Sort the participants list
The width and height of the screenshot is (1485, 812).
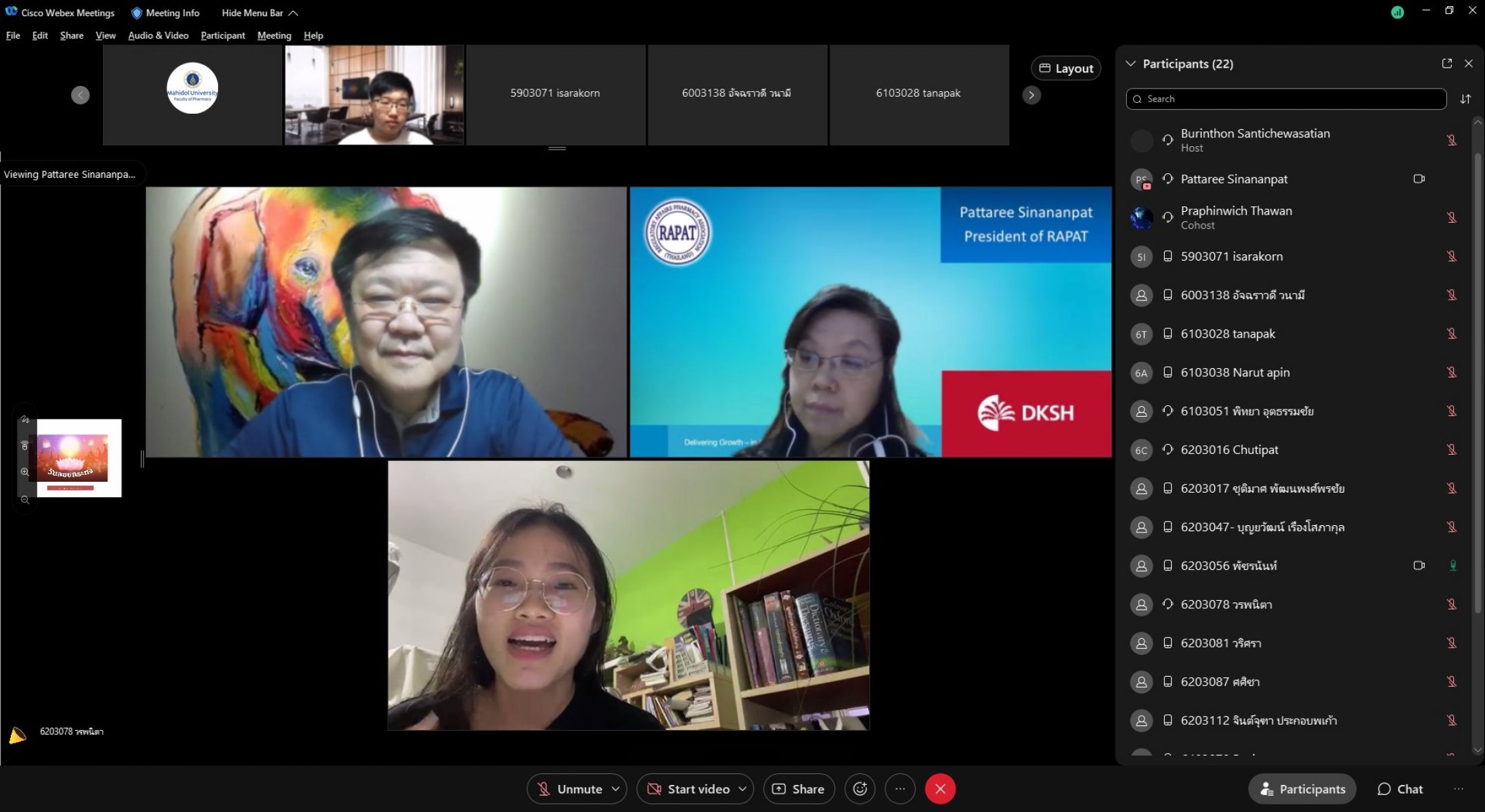1465,99
